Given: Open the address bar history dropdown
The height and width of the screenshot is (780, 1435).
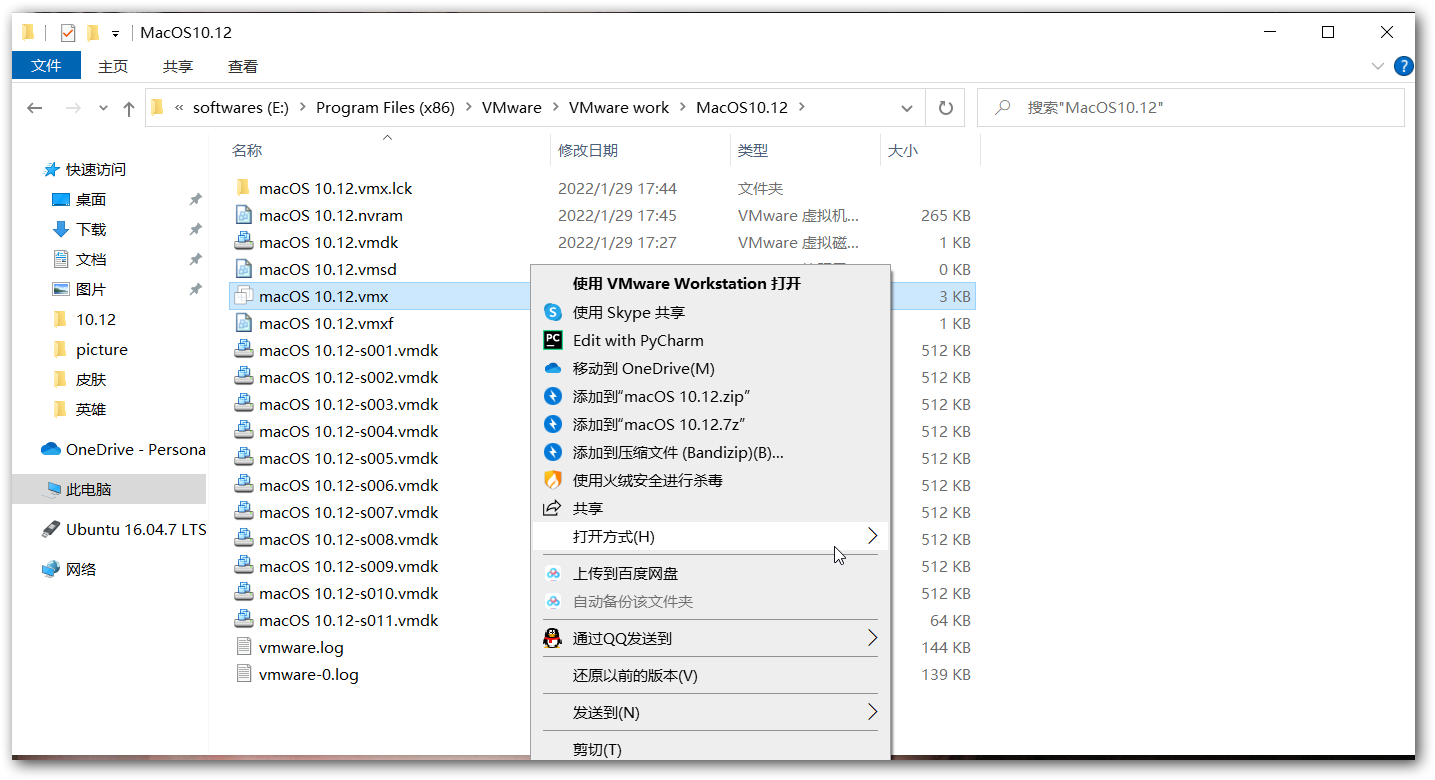Looking at the screenshot, I should click(x=907, y=108).
